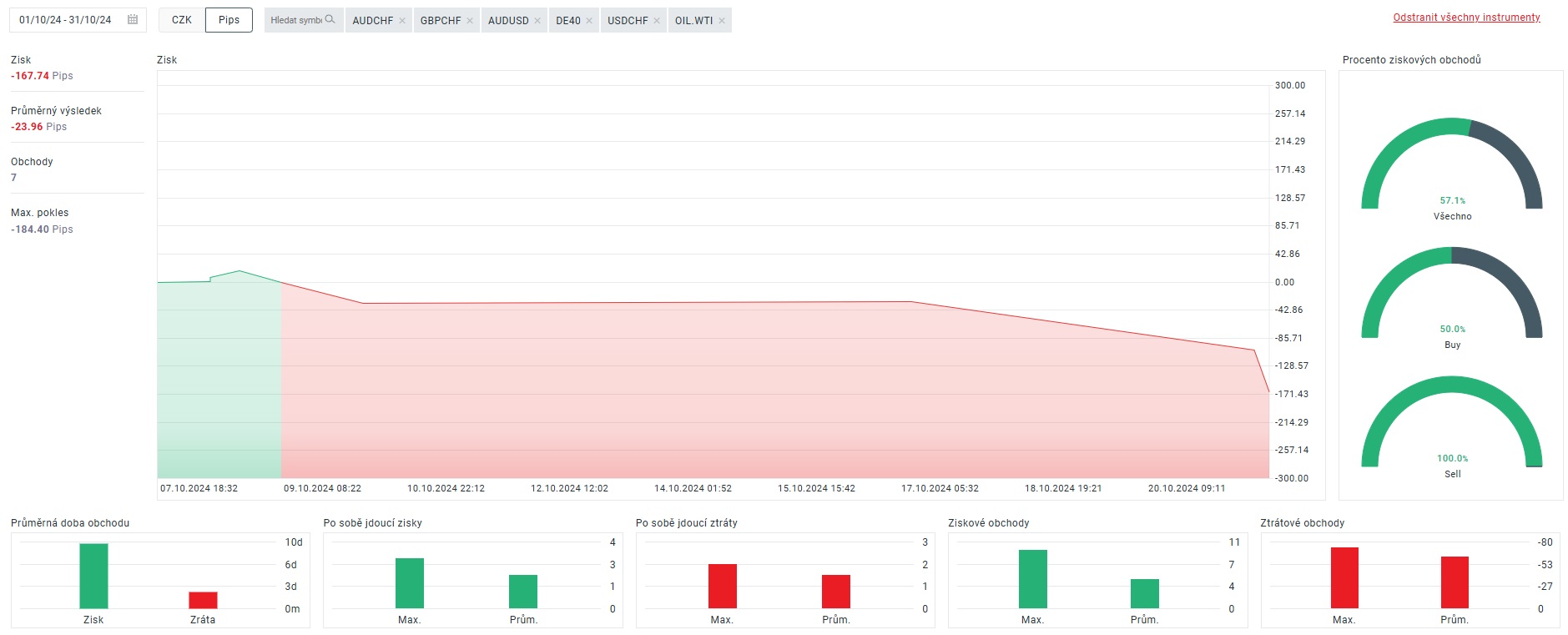Remove the GBPCHF instrument tag
Image resolution: width=1568 pixels, height=635 pixels.
(470, 21)
